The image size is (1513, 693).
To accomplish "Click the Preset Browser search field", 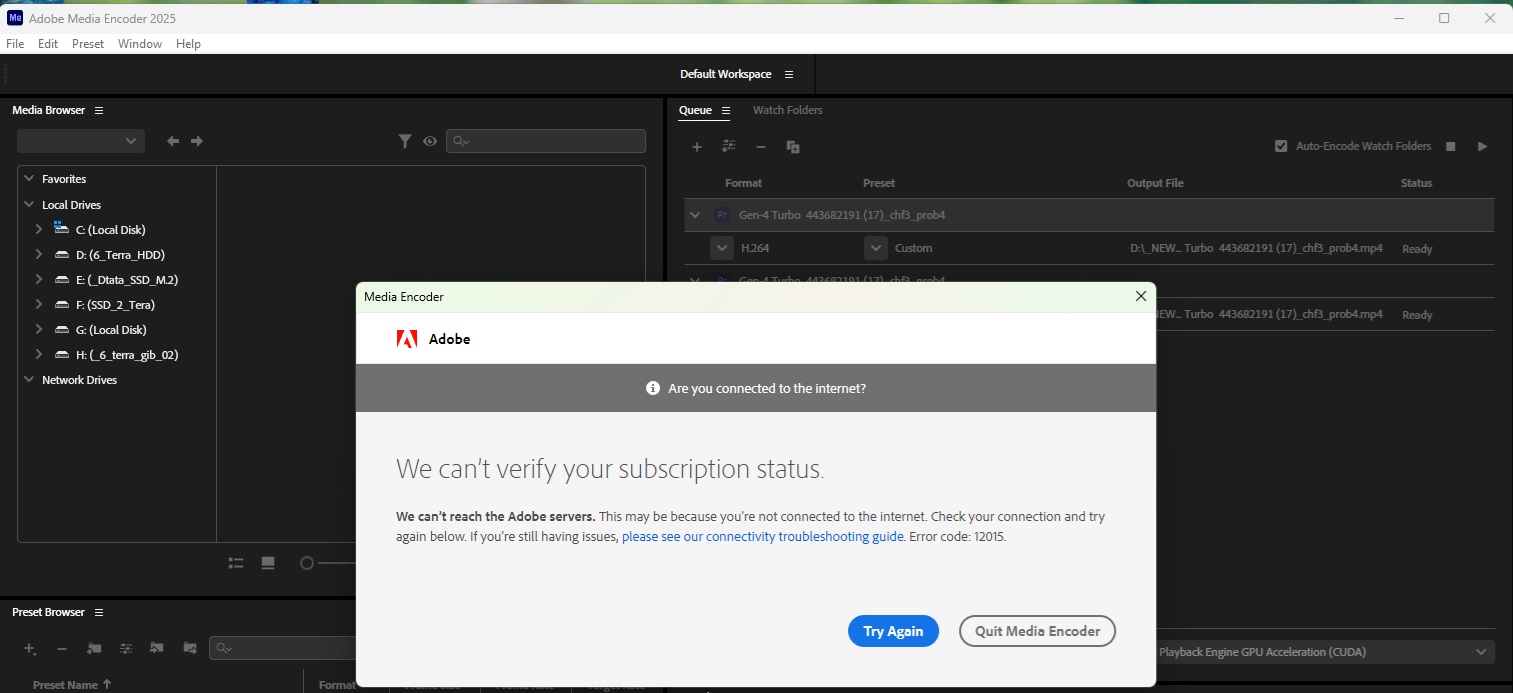I will point(283,648).
